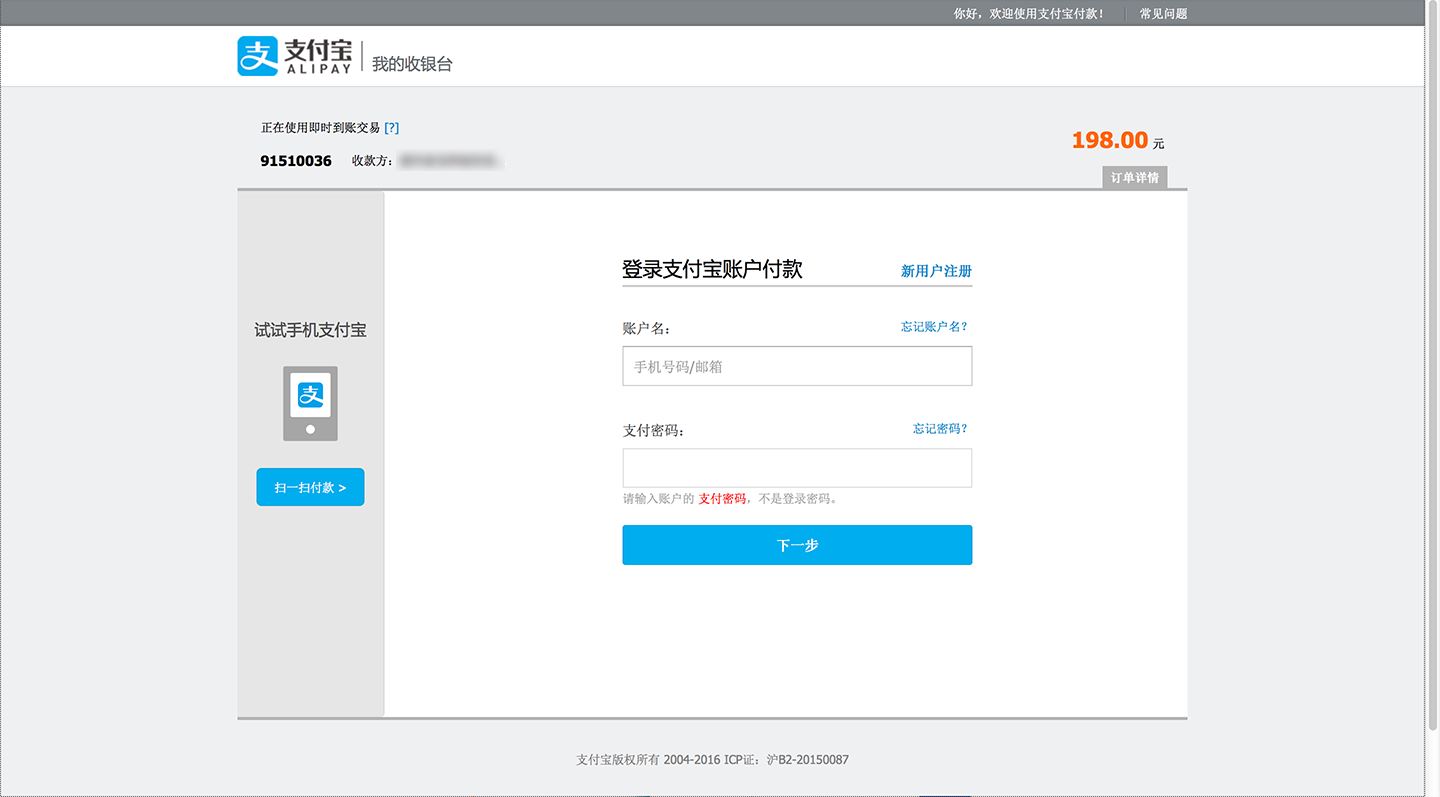Click the blurred 收款方 recipient name
Viewport: 1440px width, 797px height.
coord(450,160)
